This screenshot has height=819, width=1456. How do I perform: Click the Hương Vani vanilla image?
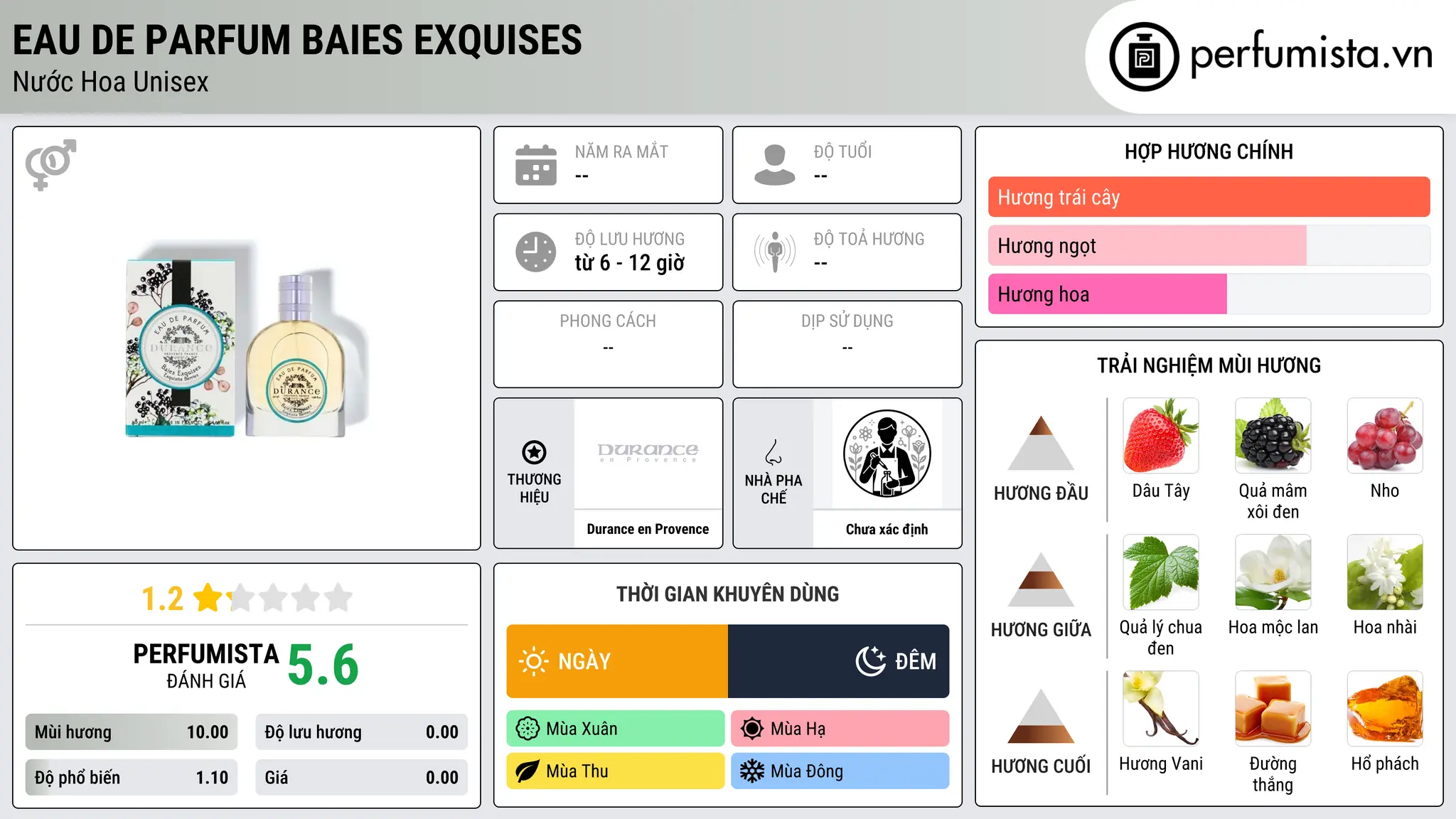pyautogui.click(x=1161, y=709)
